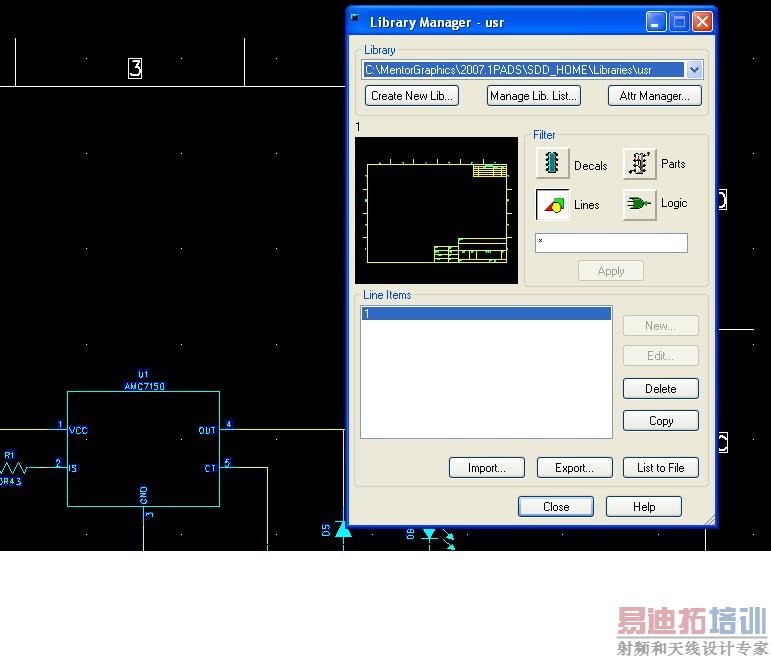Select the Parts filter icon
Viewport: 771px width, 658px height.
coord(639,164)
